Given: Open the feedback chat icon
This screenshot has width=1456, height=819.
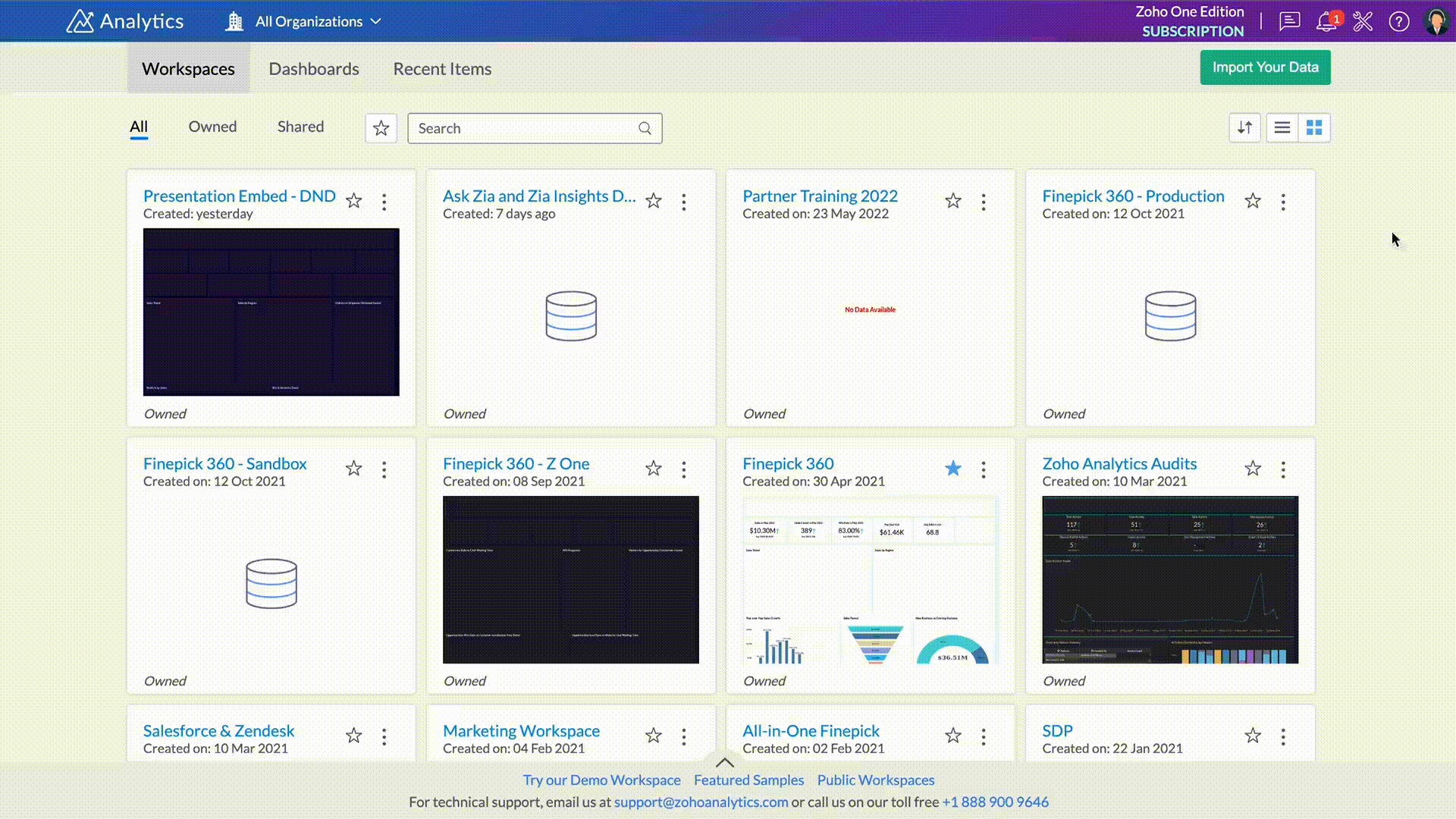Looking at the screenshot, I should click(1289, 21).
